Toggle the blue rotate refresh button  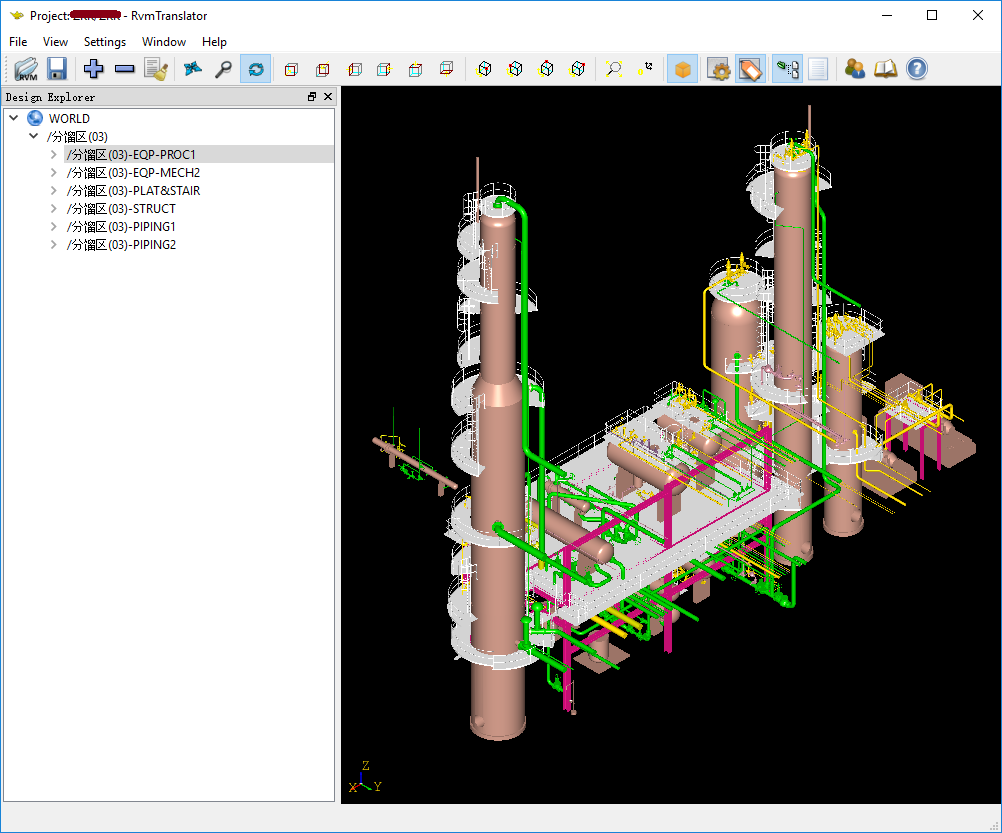click(255, 69)
